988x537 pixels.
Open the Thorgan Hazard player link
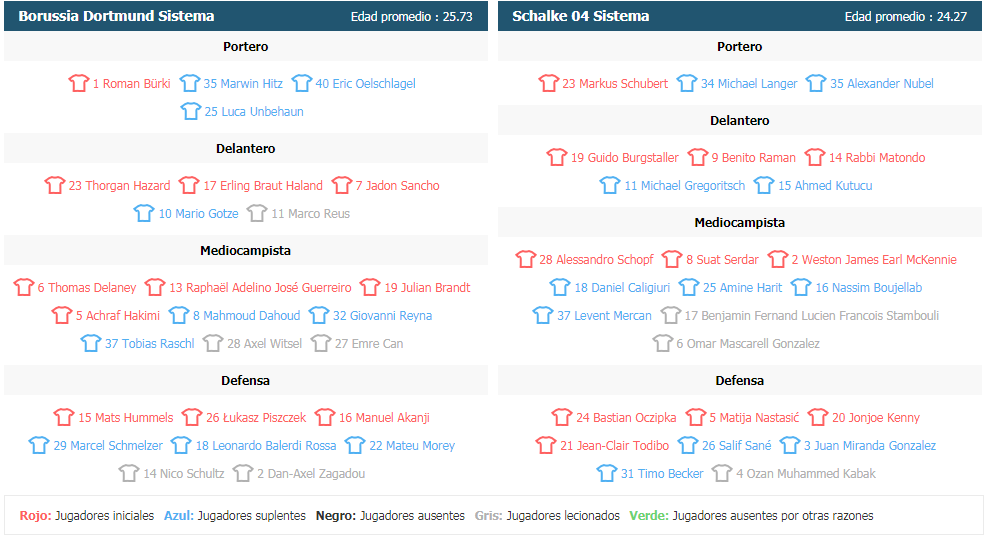point(119,185)
